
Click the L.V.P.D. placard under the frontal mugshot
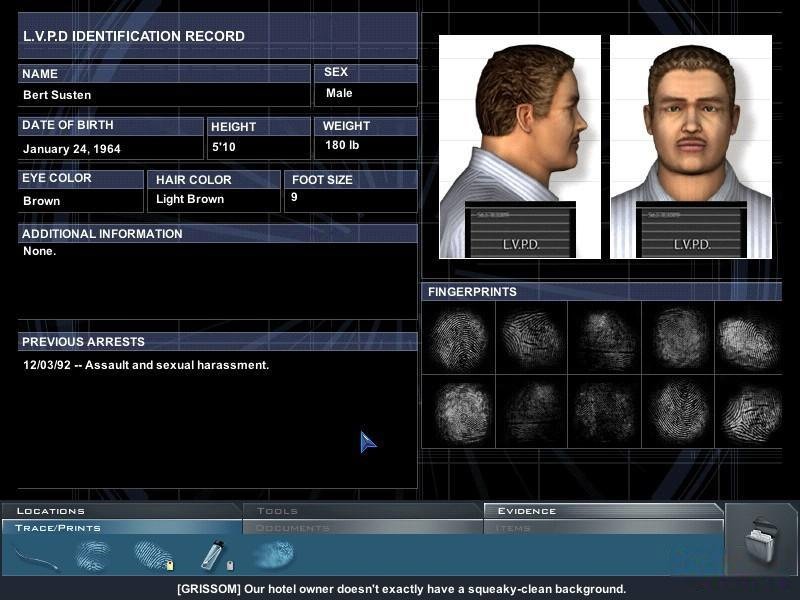(689, 230)
